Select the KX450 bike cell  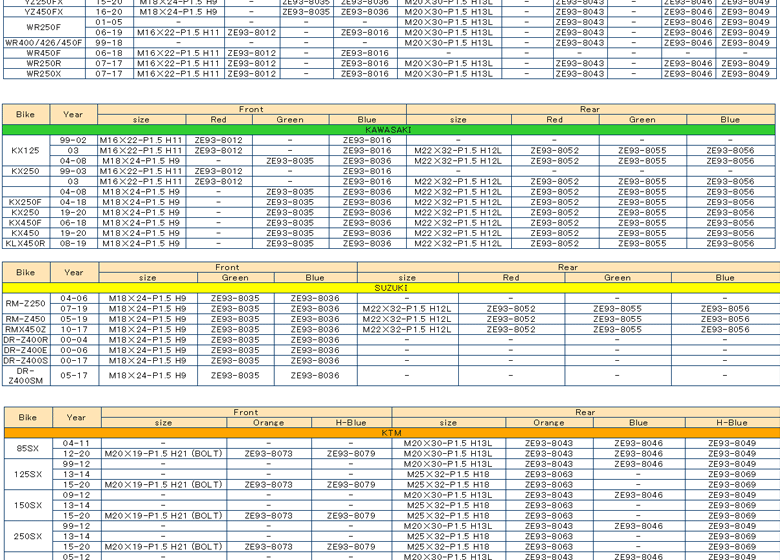coord(26,233)
